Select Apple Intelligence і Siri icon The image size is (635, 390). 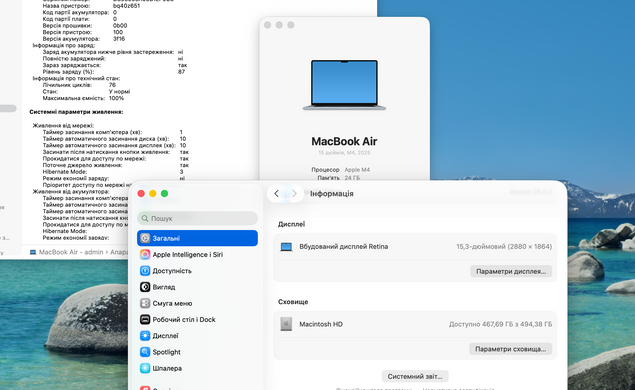pos(145,254)
